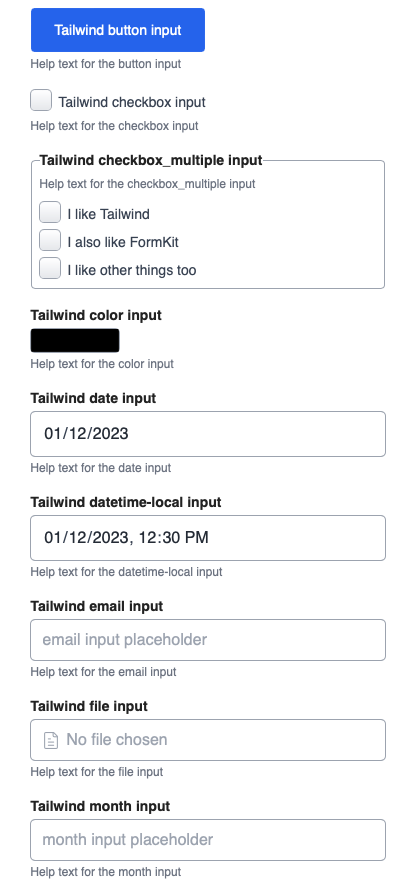Click the "Tailwind date input" label
The width and height of the screenshot is (418, 889).
pos(93,399)
